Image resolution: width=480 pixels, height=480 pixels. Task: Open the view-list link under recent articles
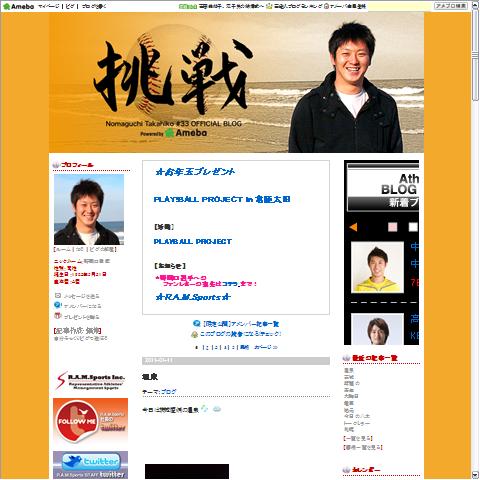point(358,438)
